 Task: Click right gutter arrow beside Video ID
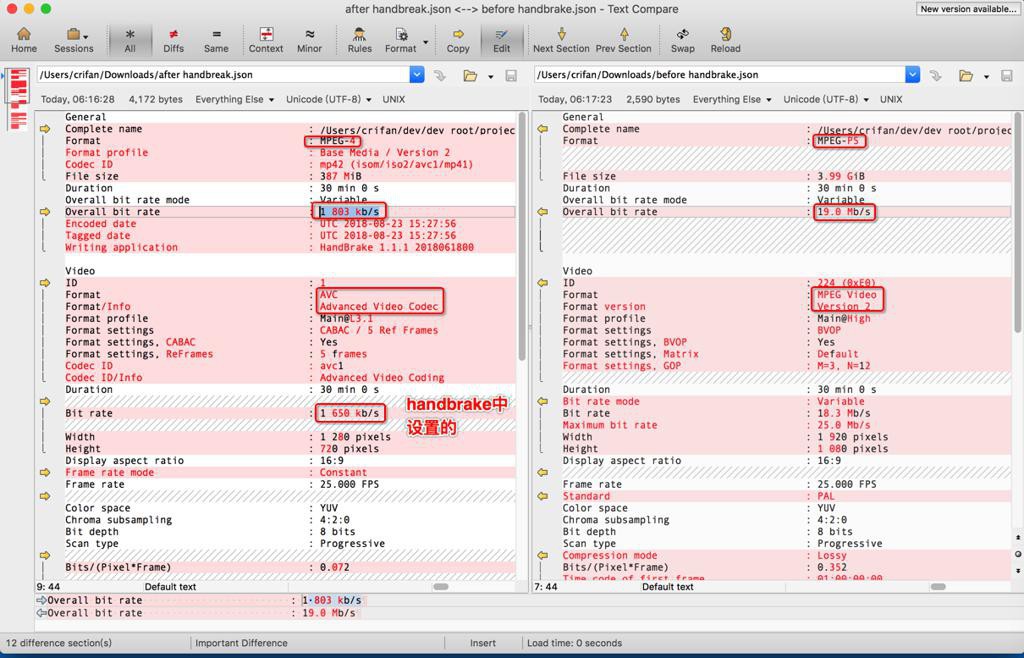coord(543,283)
